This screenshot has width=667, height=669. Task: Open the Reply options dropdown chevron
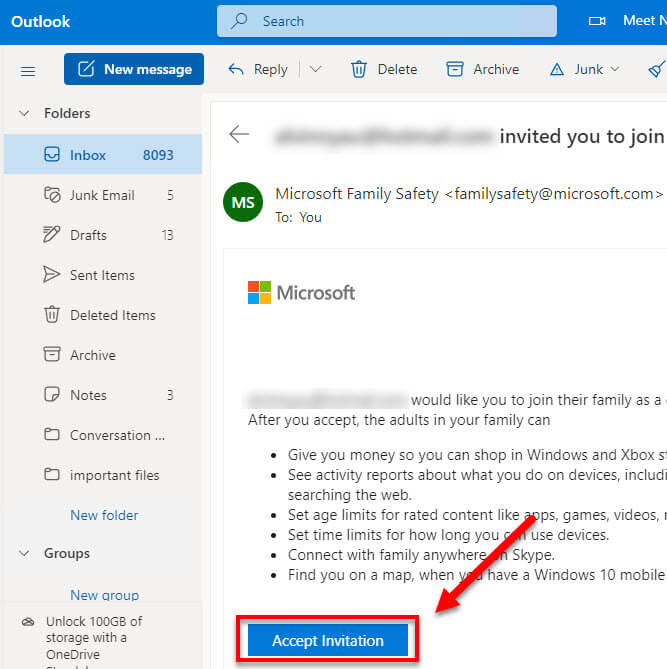pyautogui.click(x=315, y=69)
